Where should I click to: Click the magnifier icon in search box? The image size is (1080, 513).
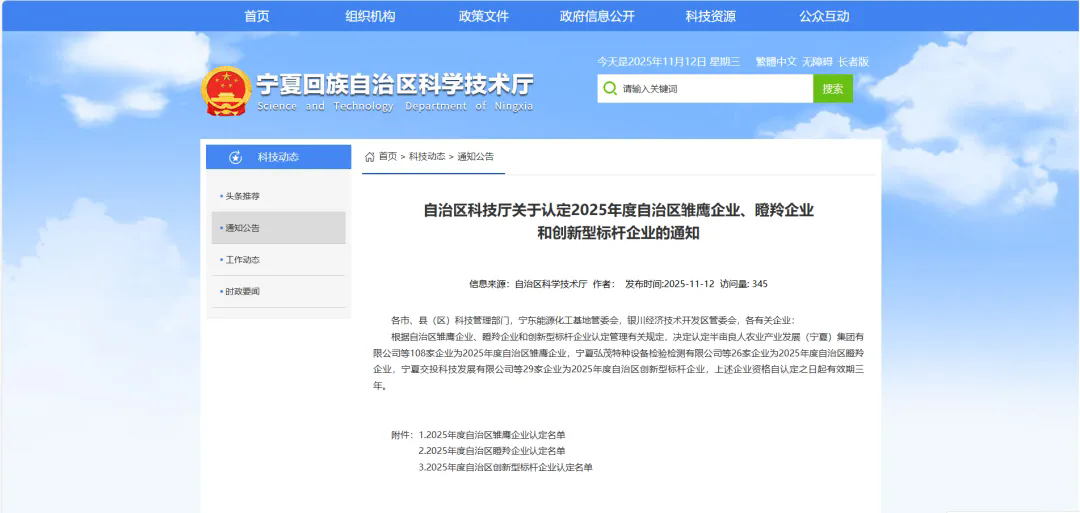pos(610,88)
